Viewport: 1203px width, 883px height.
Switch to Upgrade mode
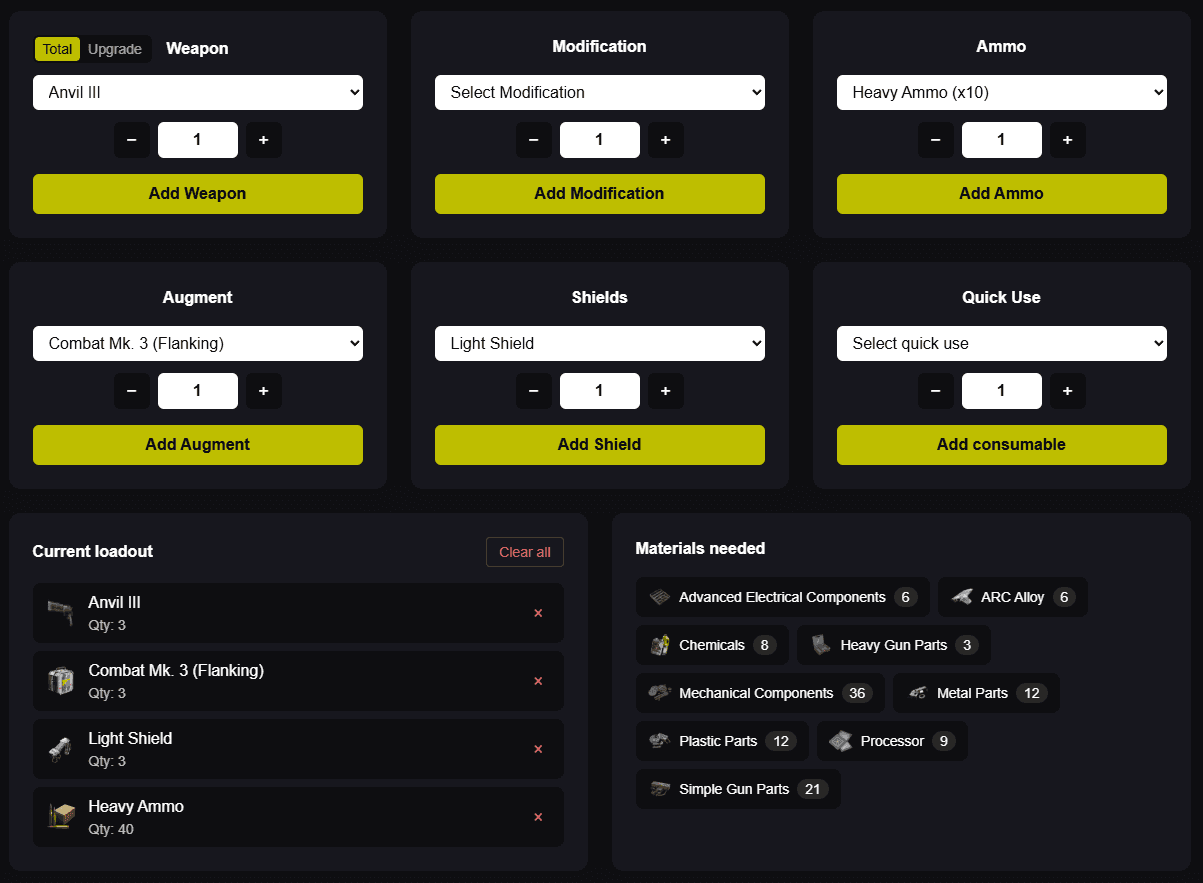point(115,48)
